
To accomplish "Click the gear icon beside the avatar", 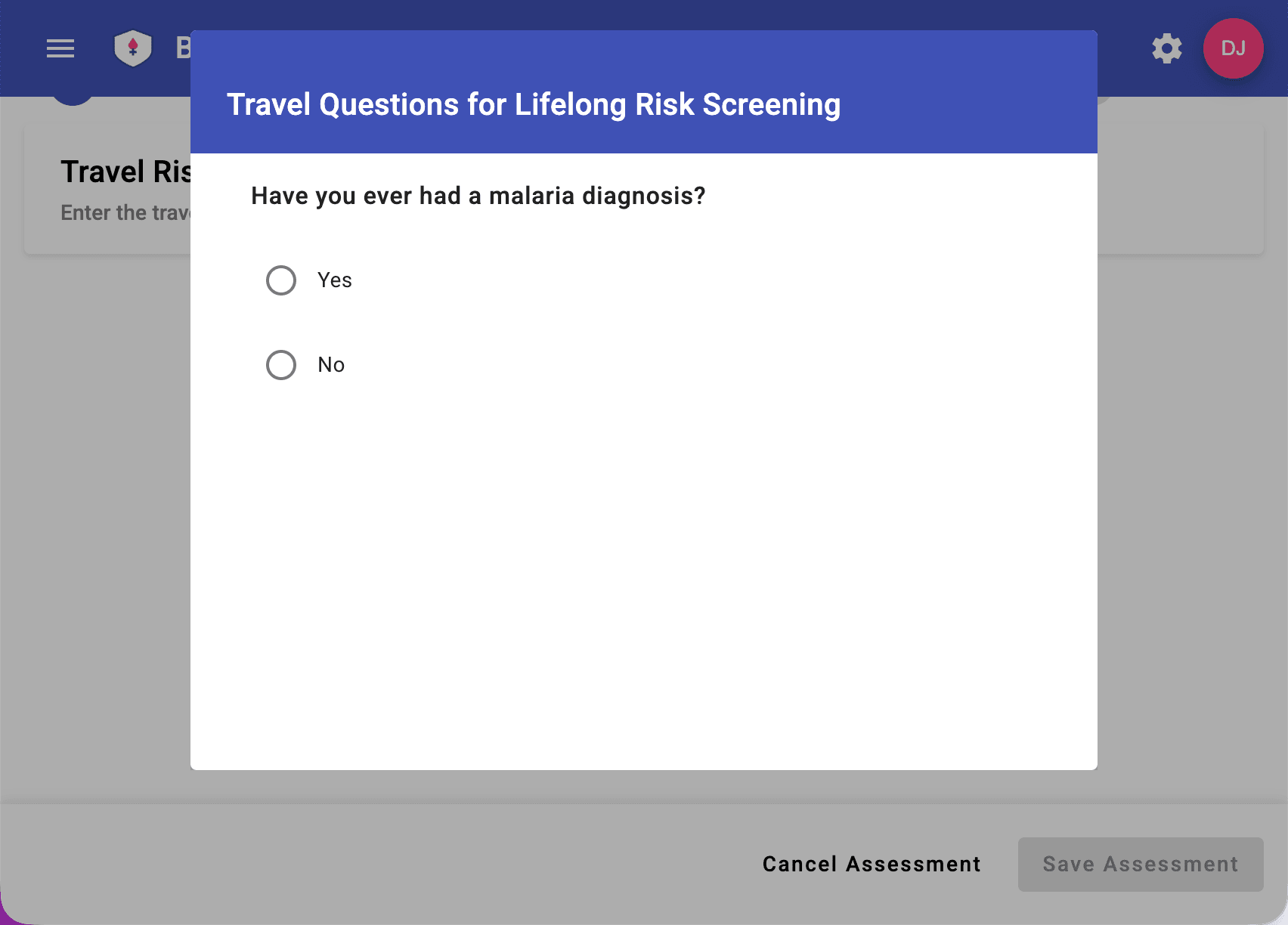I will [1166, 48].
